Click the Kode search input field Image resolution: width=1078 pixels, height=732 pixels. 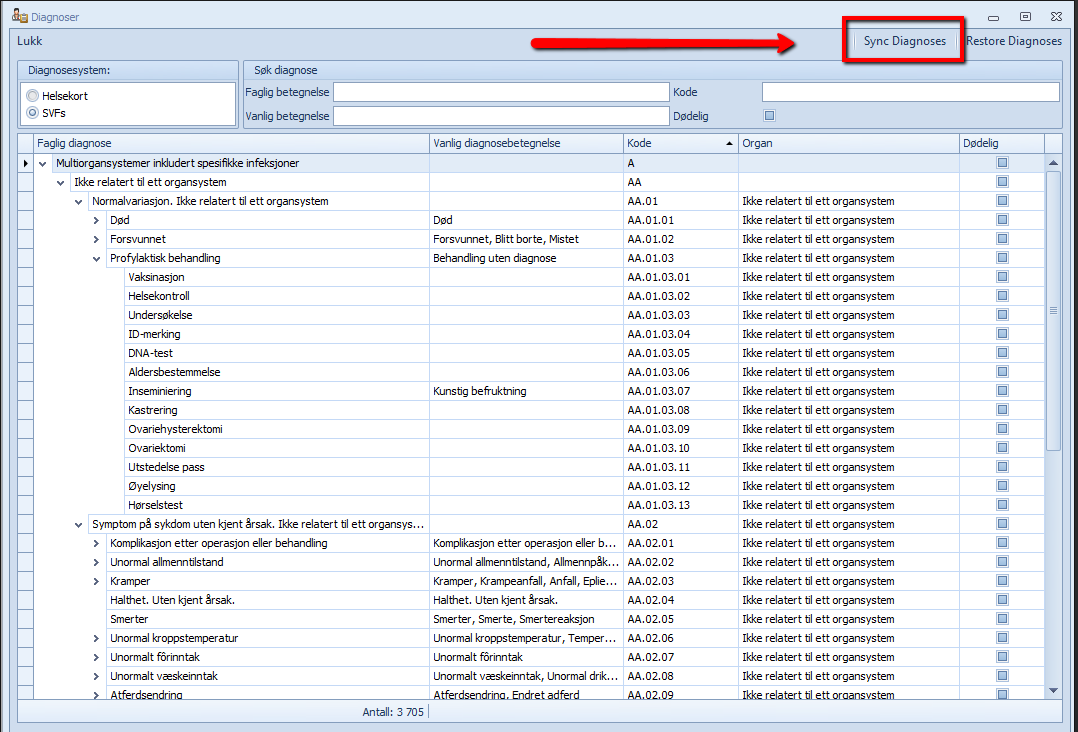coord(910,93)
